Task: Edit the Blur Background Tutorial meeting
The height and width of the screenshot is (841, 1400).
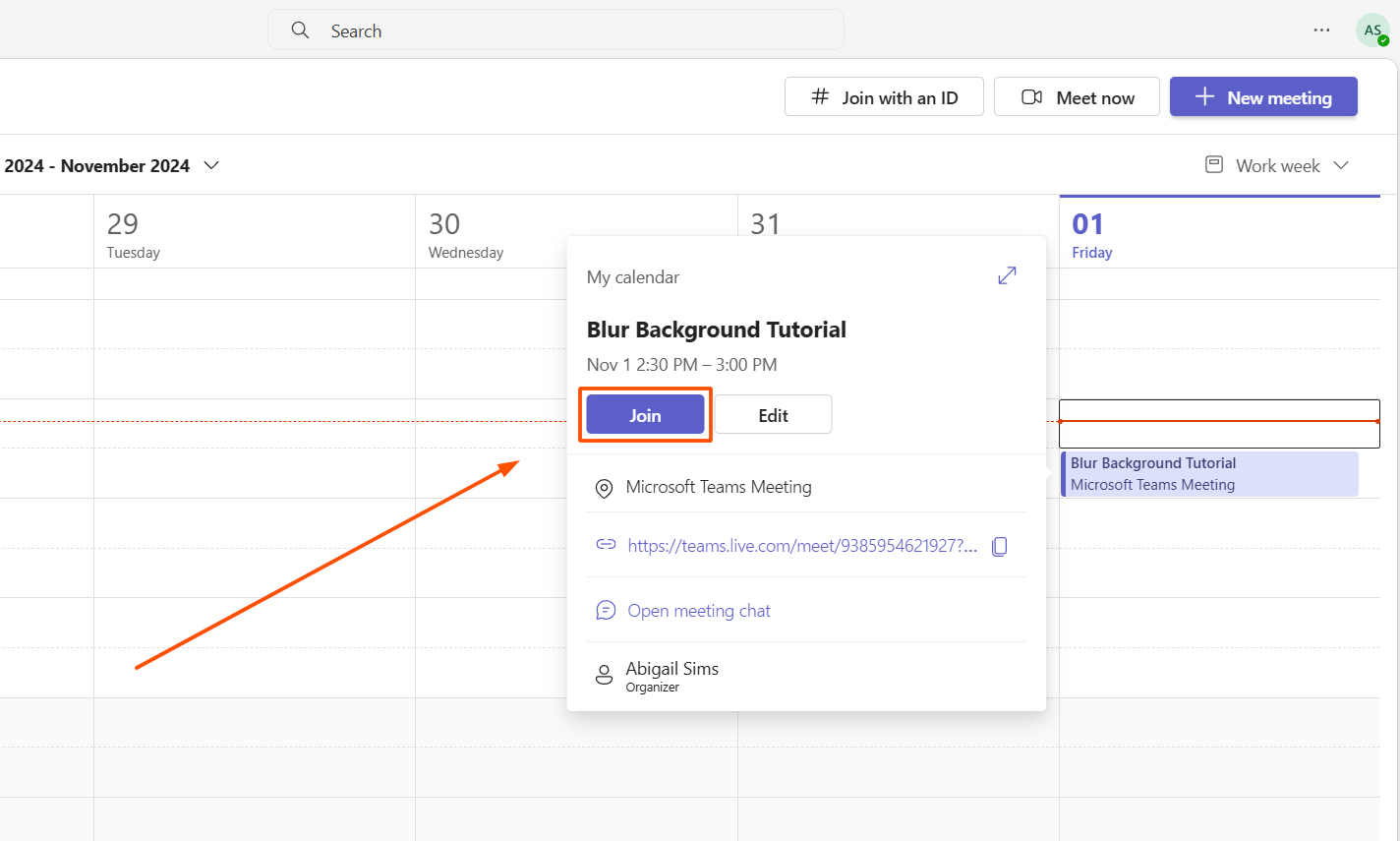Action: tap(773, 415)
